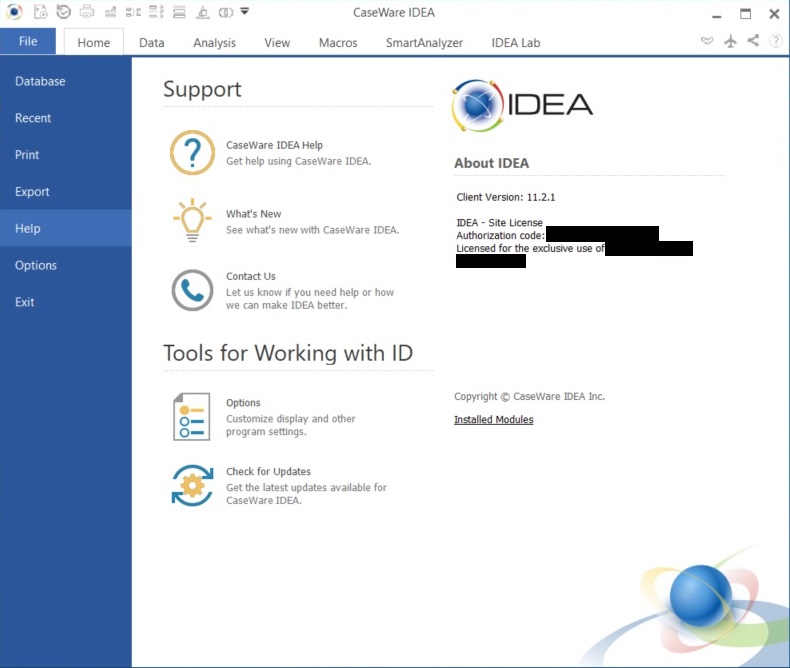The height and width of the screenshot is (668, 790).
Task: Open the quick access toolbar customize arrow
Action: (x=245, y=11)
